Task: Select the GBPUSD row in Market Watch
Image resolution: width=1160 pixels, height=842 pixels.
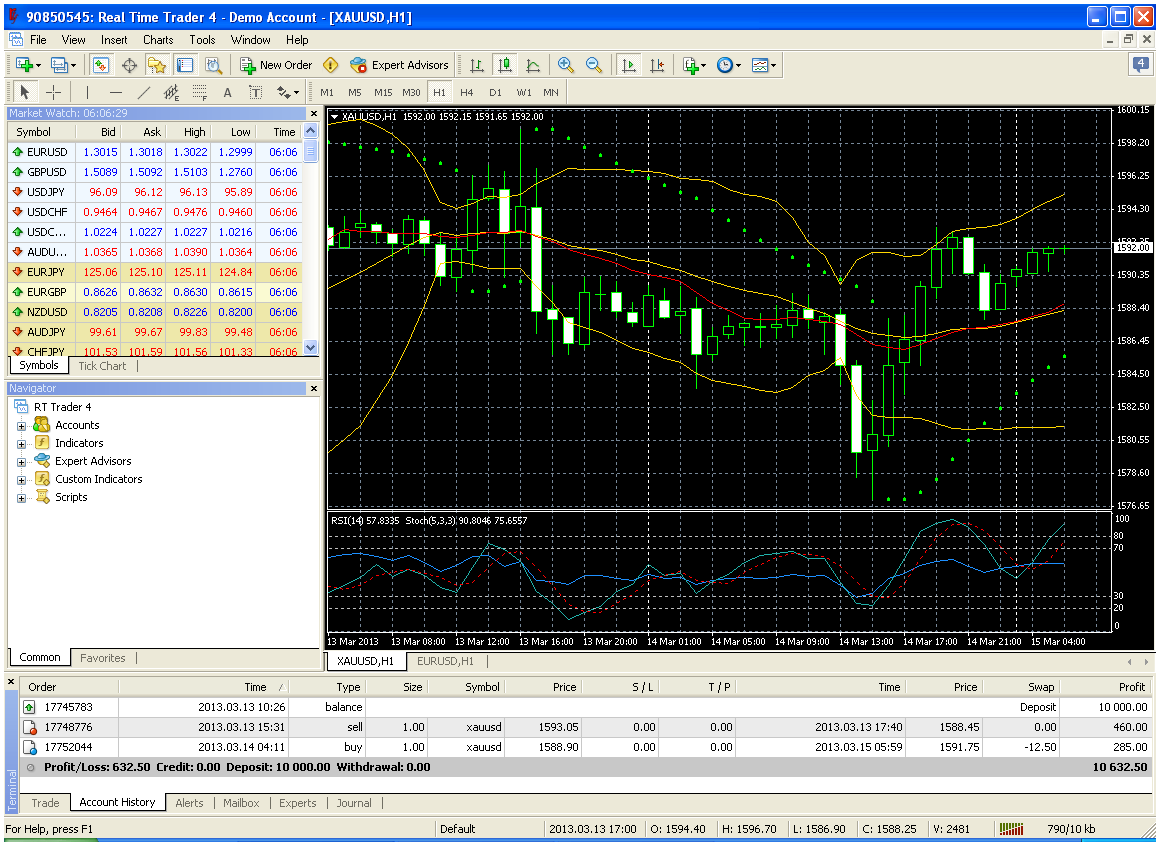Action: (x=155, y=172)
